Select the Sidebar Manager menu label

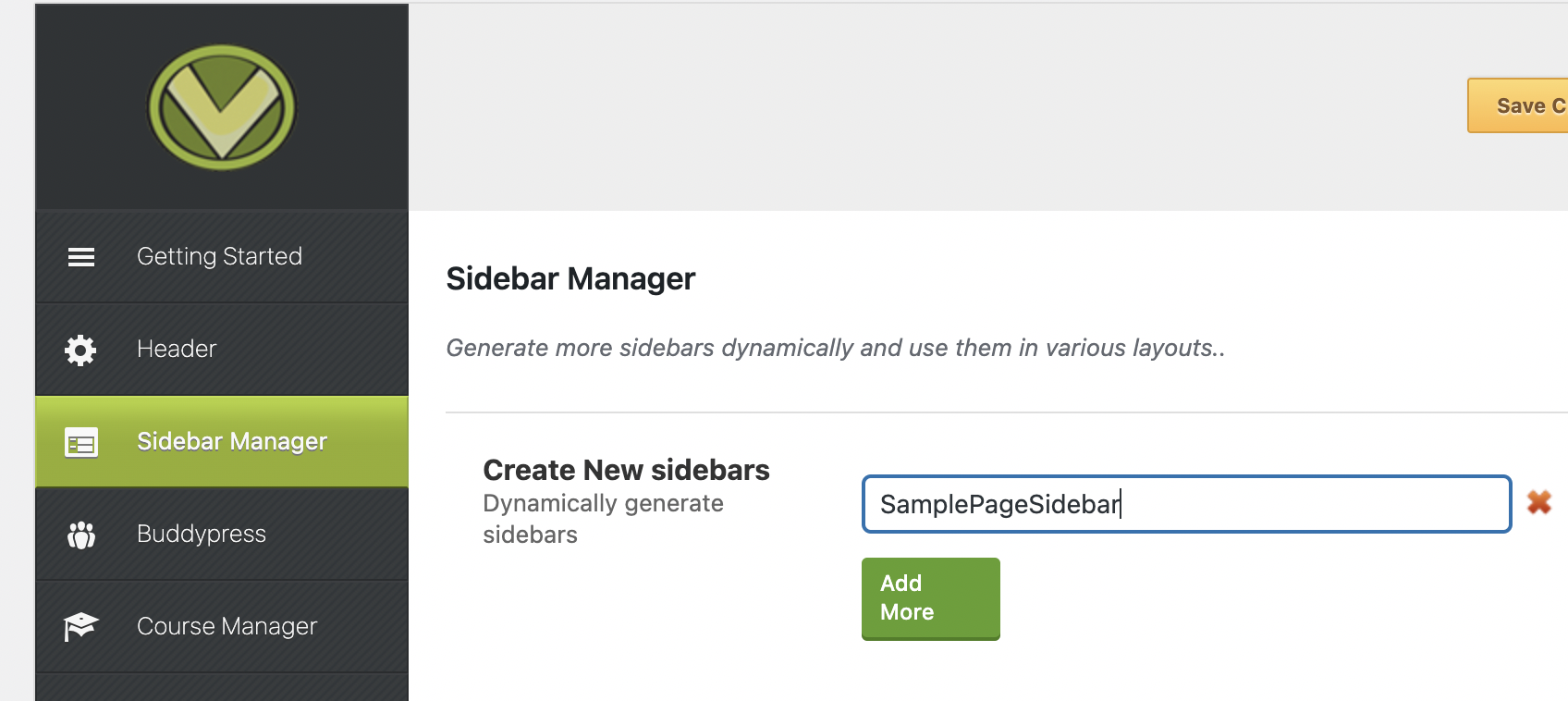(x=232, y=441)
